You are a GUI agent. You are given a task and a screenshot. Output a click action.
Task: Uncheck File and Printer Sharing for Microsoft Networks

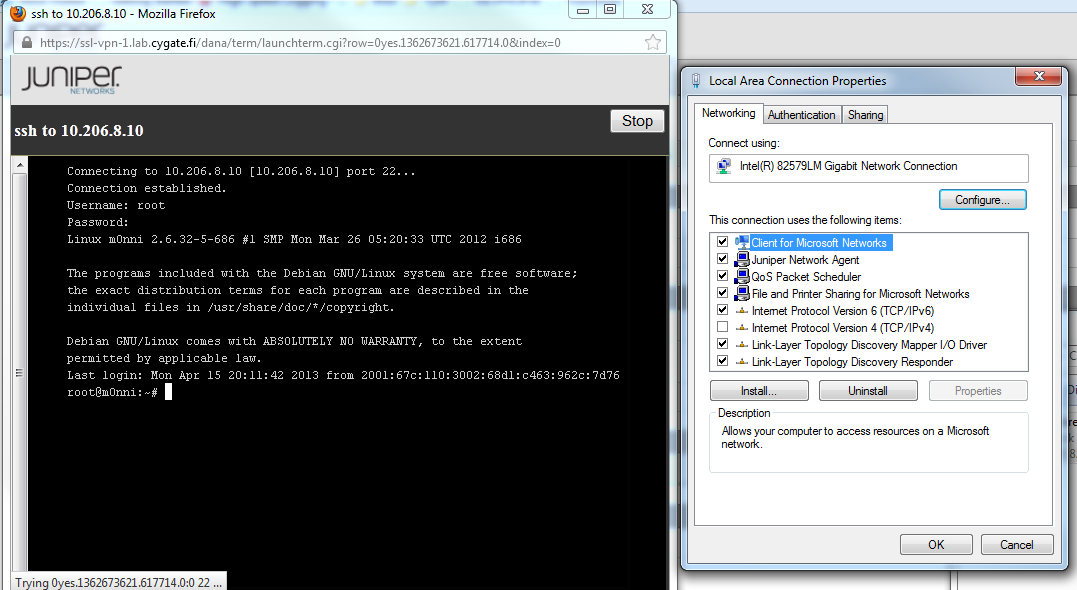tap(723, 293)
